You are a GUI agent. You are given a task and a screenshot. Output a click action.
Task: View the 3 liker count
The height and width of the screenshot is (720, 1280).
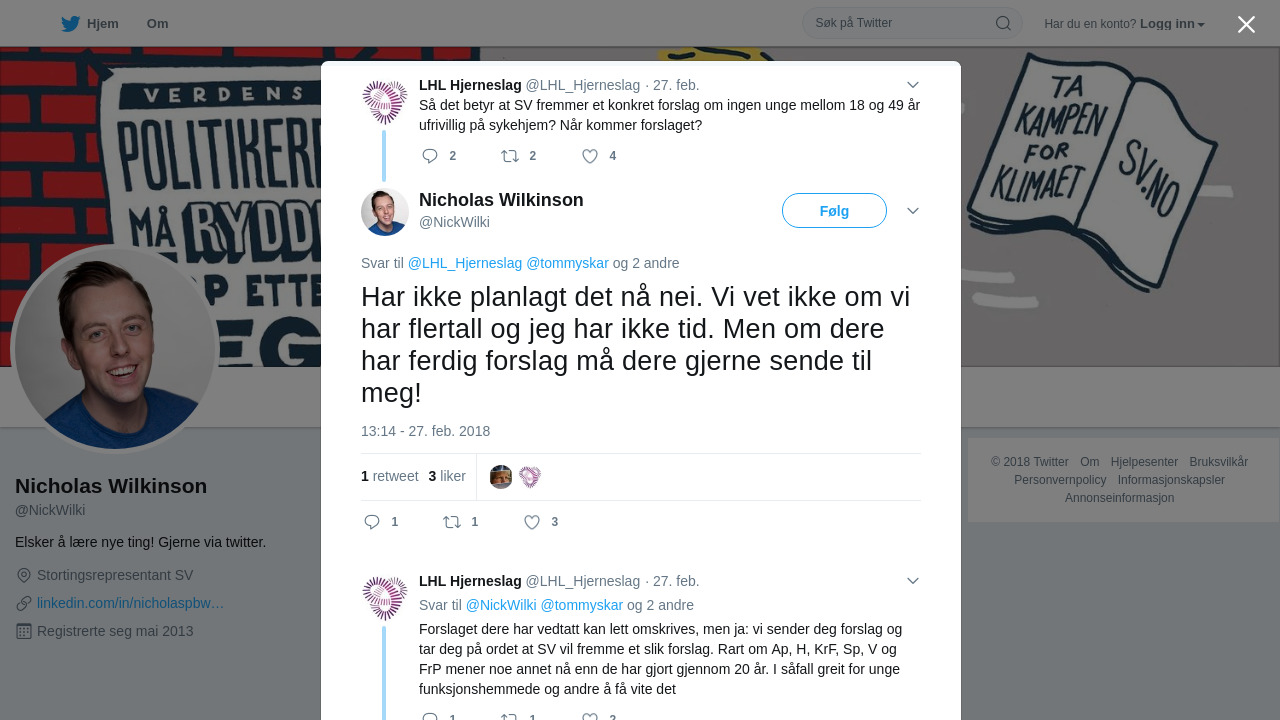[447, 476]
